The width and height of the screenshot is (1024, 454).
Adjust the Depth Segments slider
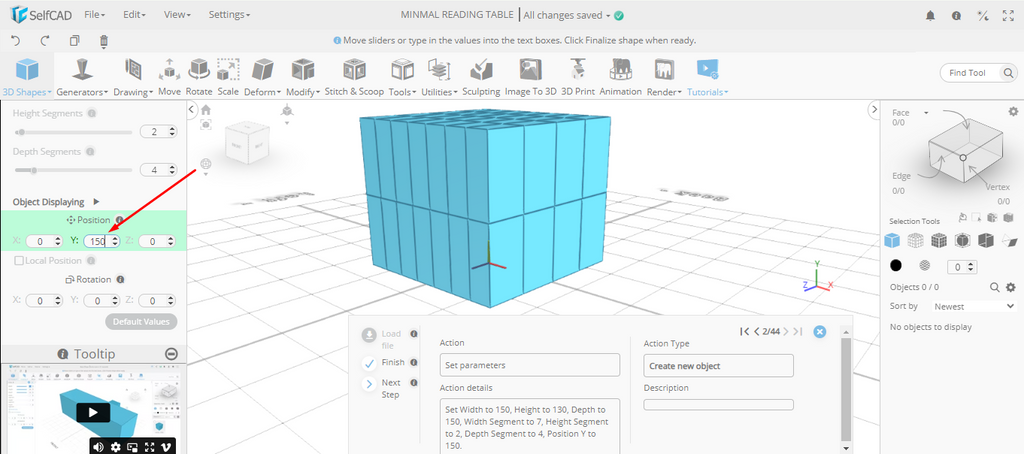point(34,170)
